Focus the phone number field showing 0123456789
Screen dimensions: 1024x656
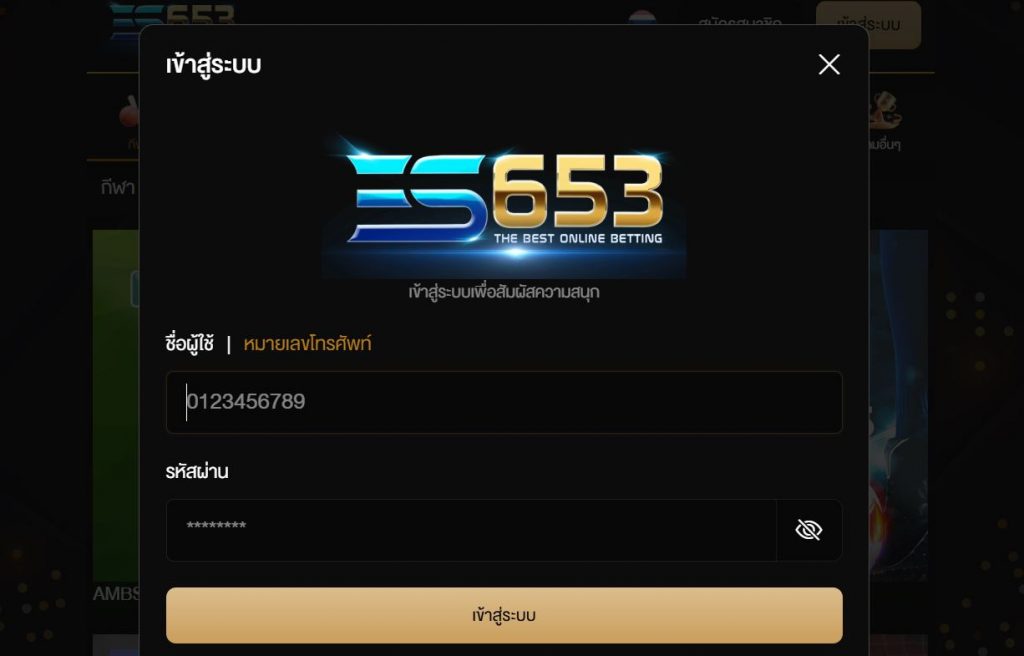tap(504, 402)
